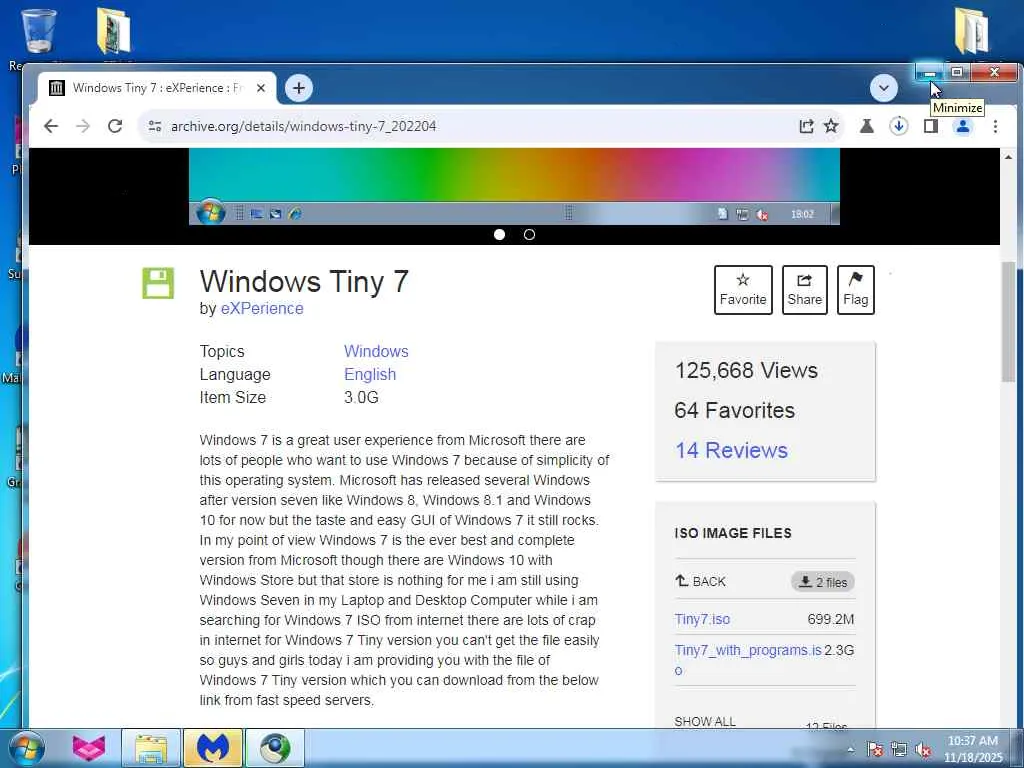Expand the tab search dropdown arrow

(884, 88)
